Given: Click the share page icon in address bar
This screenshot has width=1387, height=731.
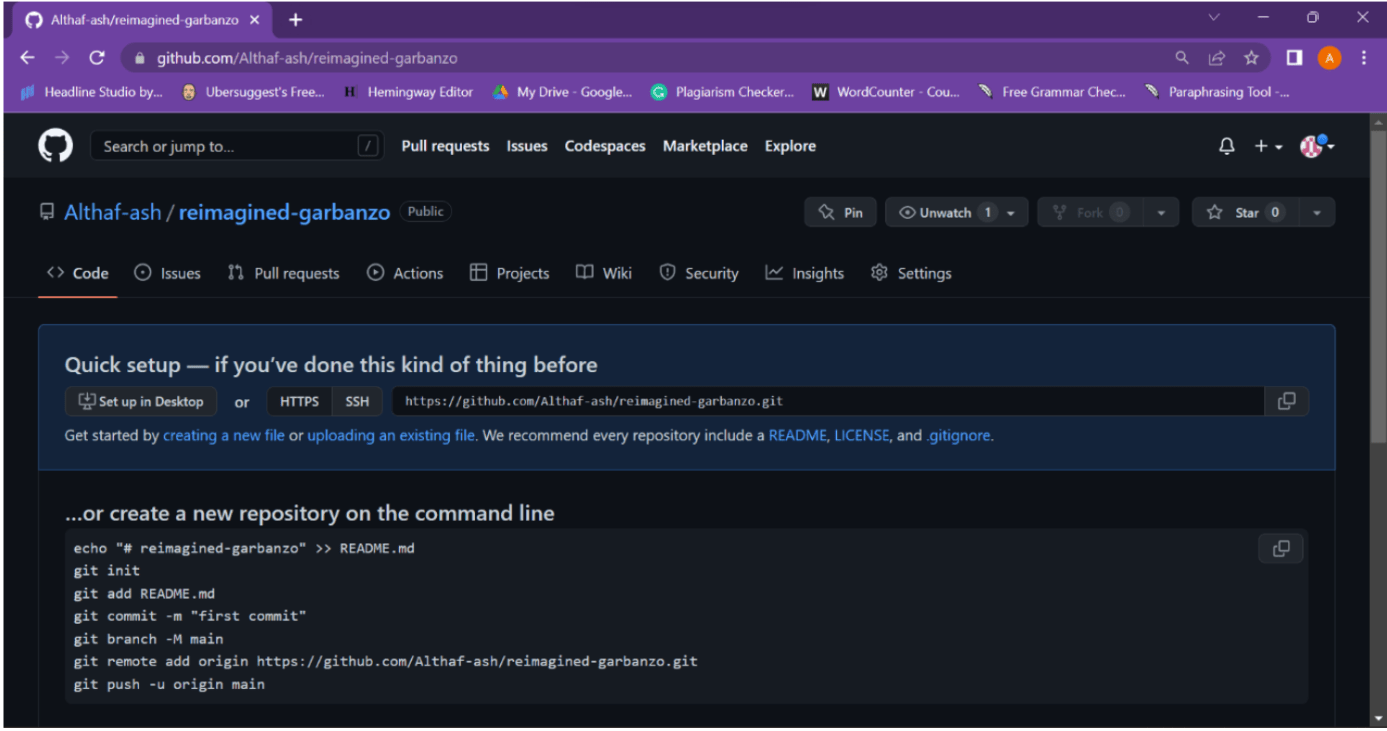Looking at the screenshot, I should (x=1217, y=58).
